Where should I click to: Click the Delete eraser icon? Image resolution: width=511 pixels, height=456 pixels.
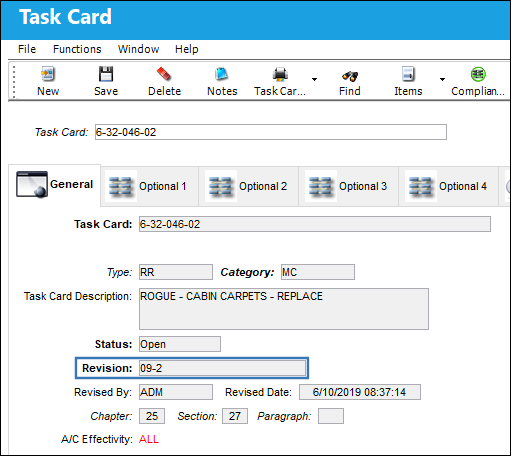(164, 75)
